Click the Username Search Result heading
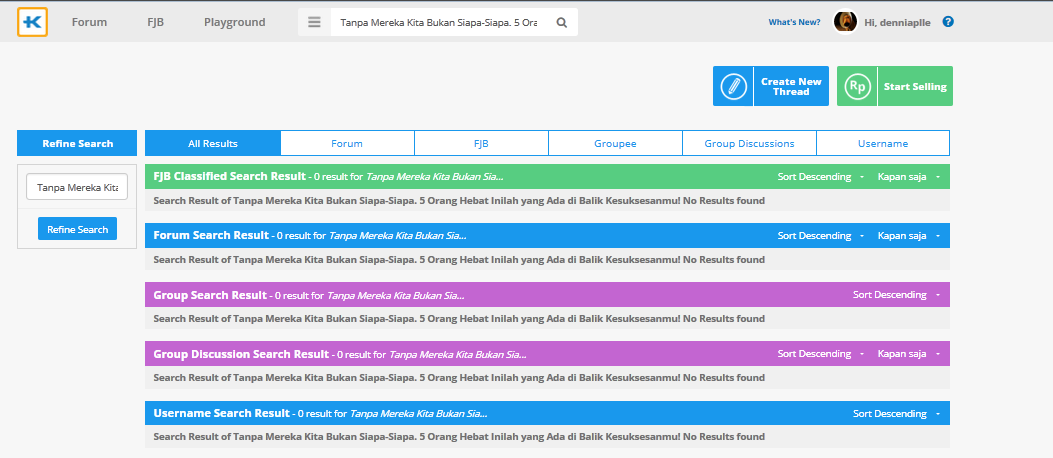The width and height of the screenshot is (1053, 458). click(x=222, y=413)
